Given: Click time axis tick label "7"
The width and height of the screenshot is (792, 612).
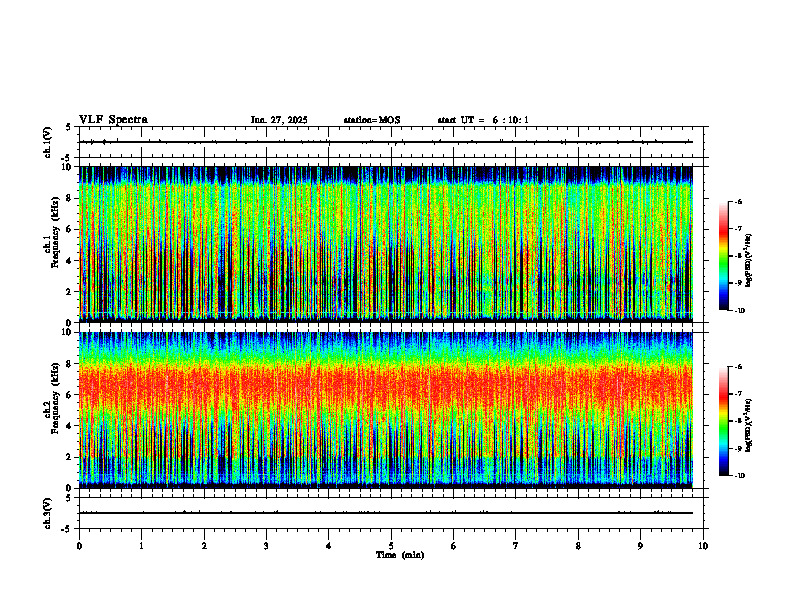Looking at the screenshot, I should [x=516, y=546].
